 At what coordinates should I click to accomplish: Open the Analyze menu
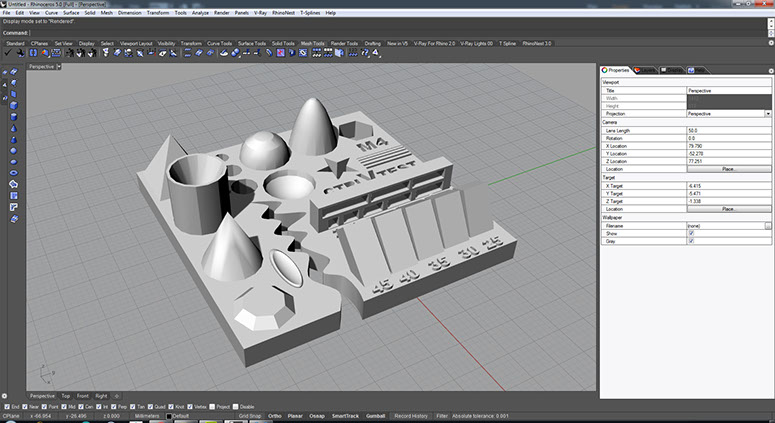pos(200,13)
